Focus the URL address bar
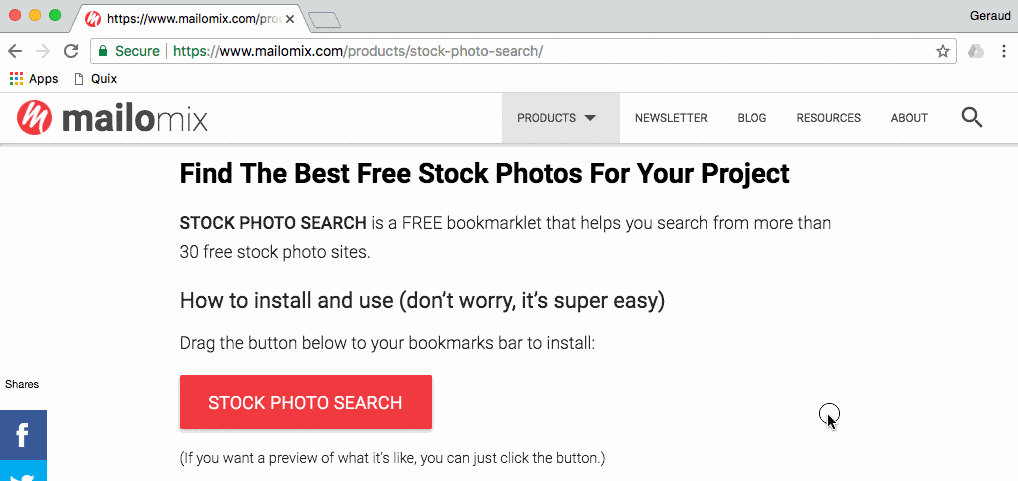 pyautogui.click(x=523, y=51)
